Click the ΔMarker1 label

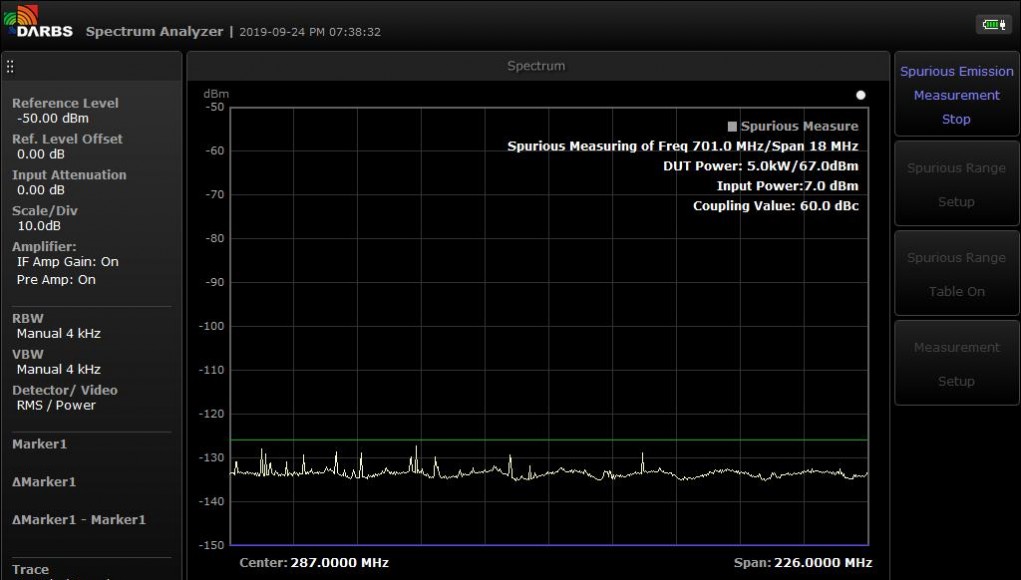click(44, 482)
